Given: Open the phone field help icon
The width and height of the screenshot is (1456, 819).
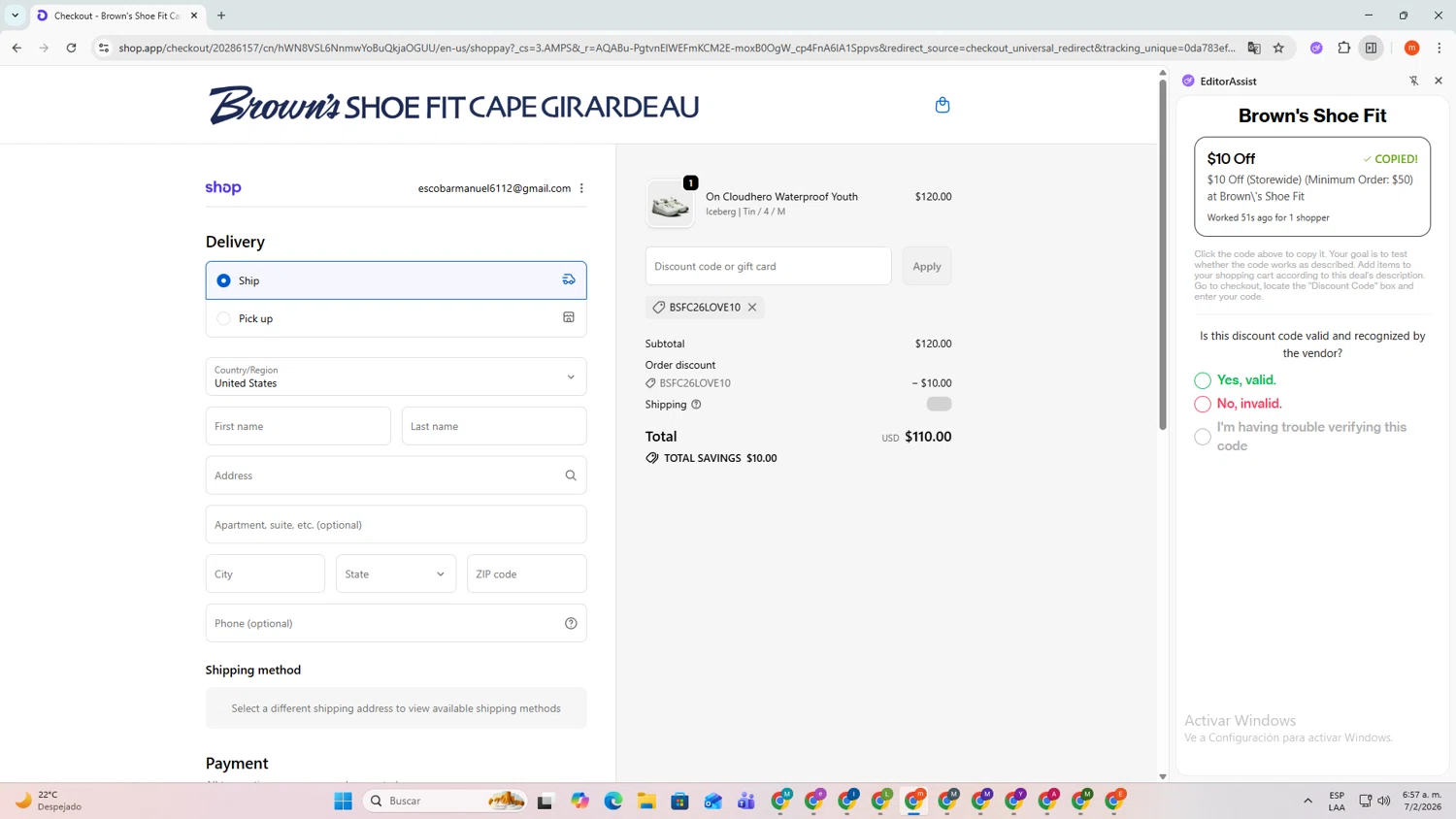Looking at the screenshot, I should click(x=571, y=623).
